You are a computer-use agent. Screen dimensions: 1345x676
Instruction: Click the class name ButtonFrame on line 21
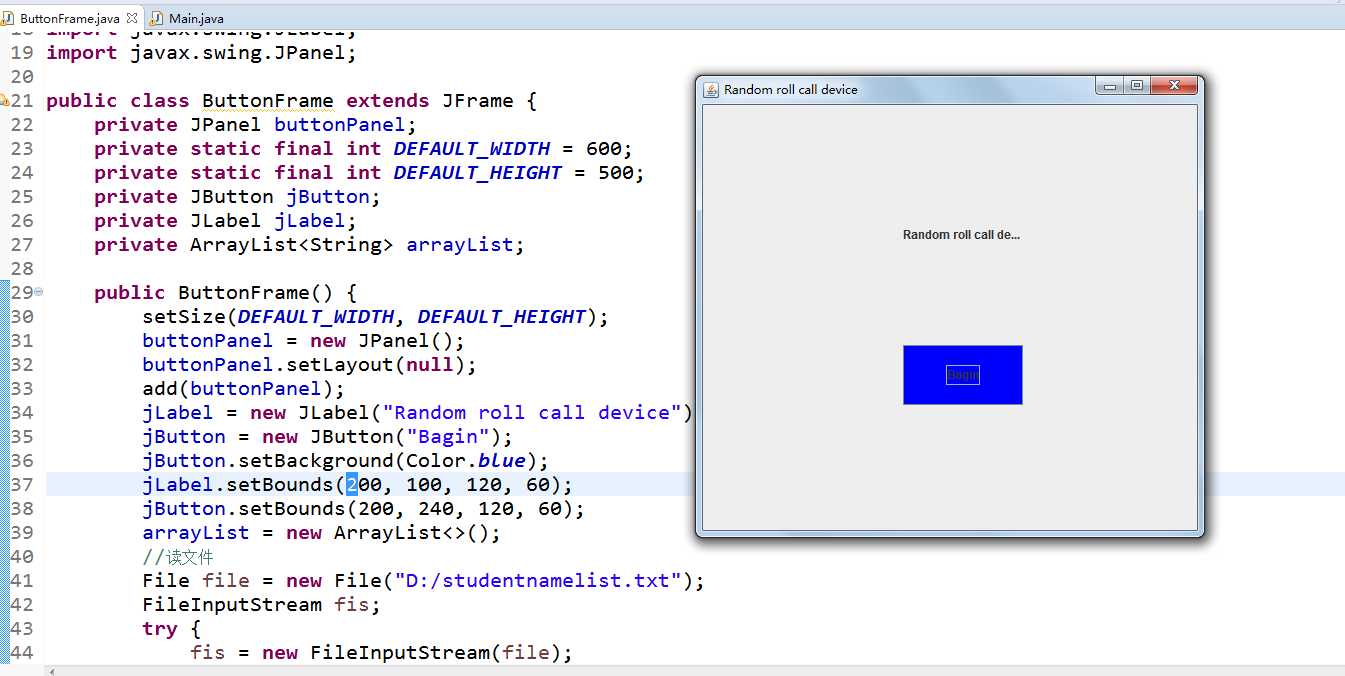coord(268,100)
